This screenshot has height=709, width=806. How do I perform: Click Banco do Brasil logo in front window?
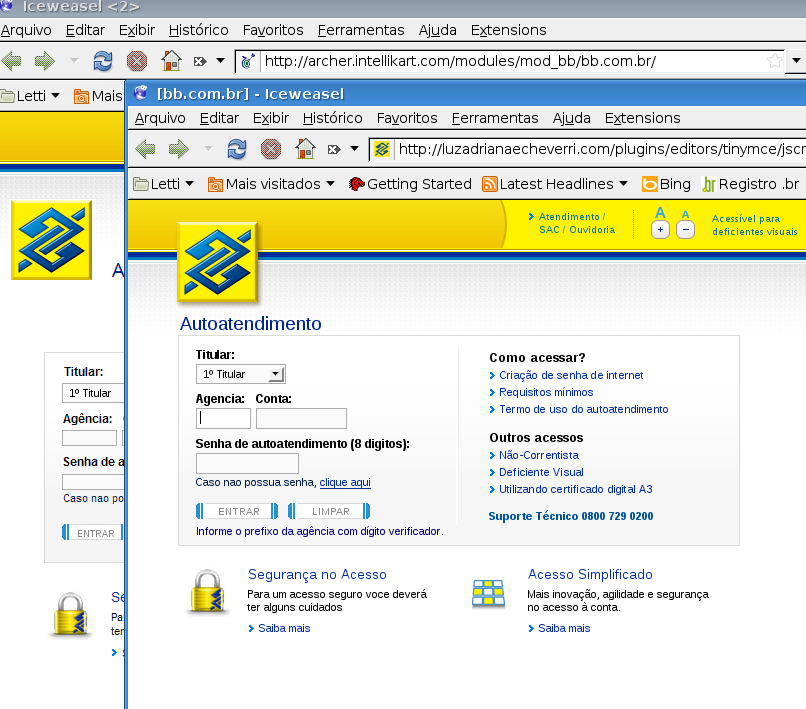click(217, 262)
